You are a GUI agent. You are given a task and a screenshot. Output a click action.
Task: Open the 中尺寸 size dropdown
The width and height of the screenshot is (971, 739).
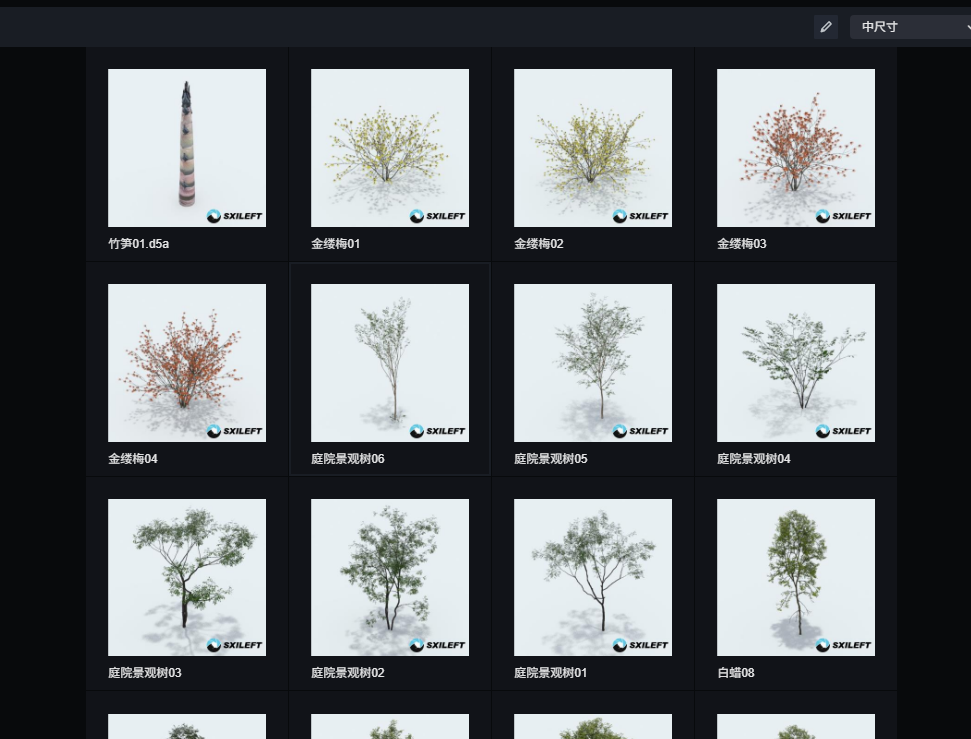click(x=910, y=27)
